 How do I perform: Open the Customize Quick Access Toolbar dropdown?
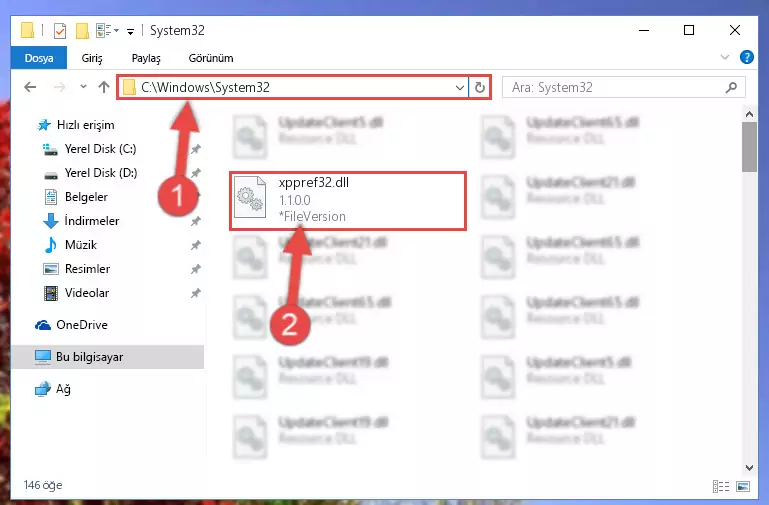[x=130, y=31]
